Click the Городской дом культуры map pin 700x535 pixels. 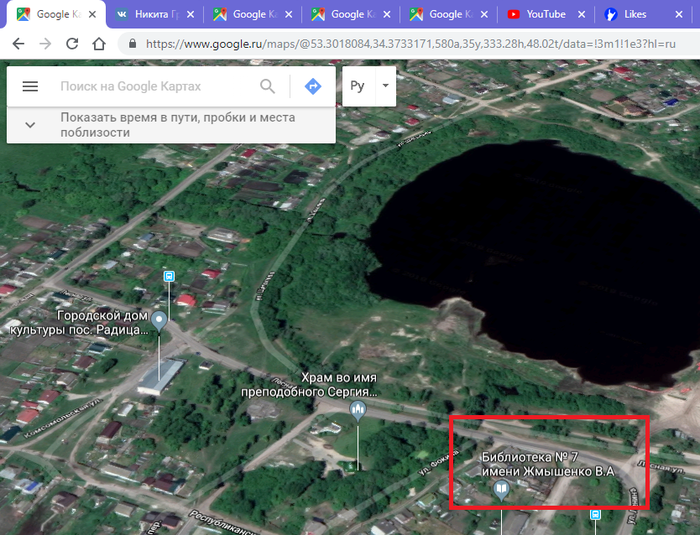[159, 320]
